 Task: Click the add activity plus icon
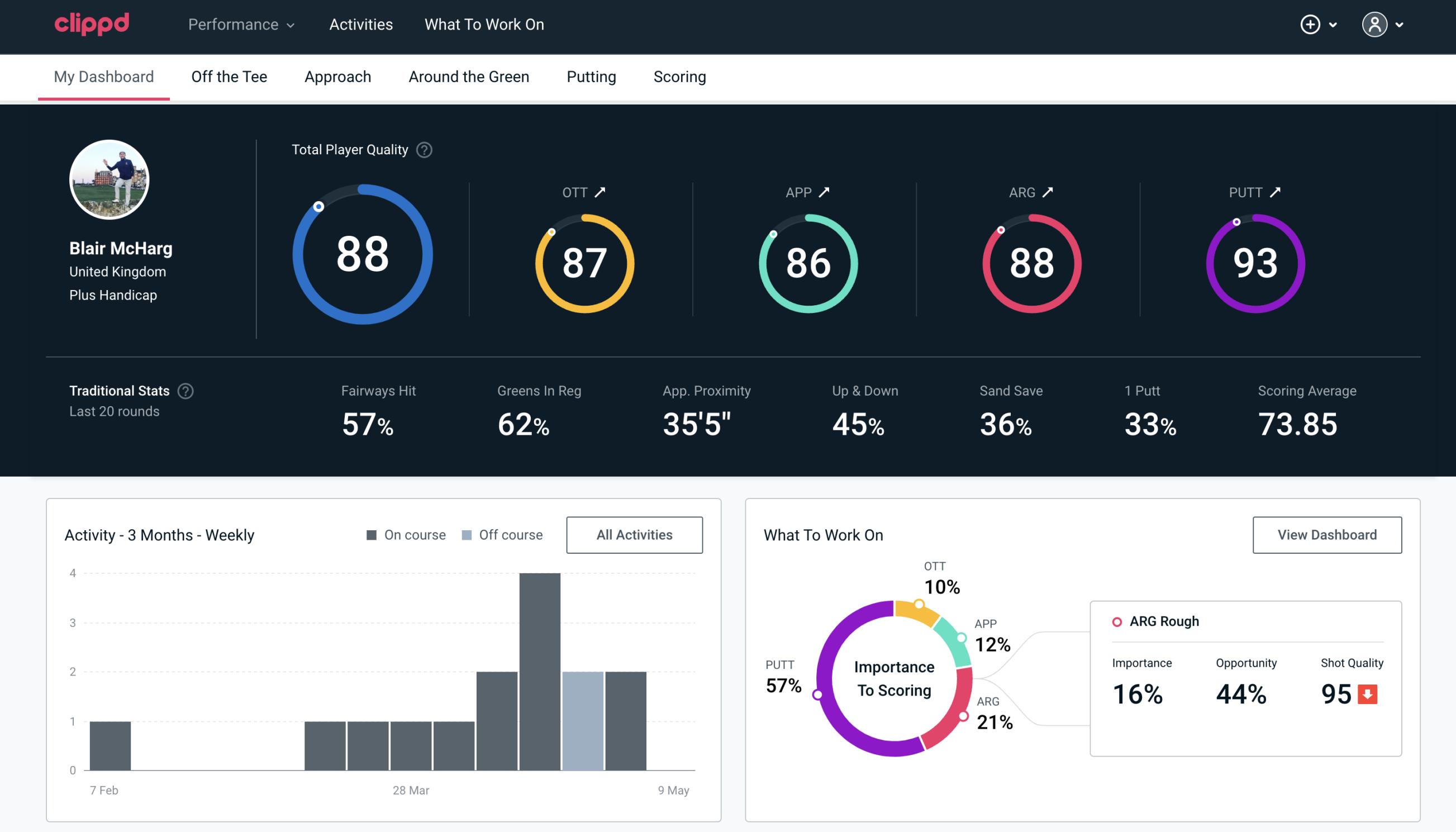coord(1310,25)
